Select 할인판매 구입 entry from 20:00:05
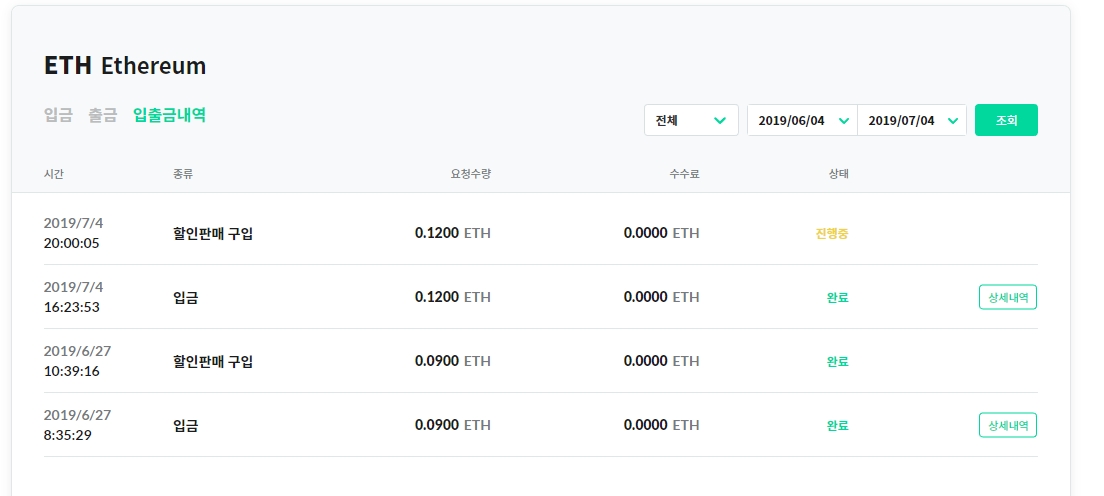The width and height of the screenshot is (1104, 496). (x=213, y=233)
